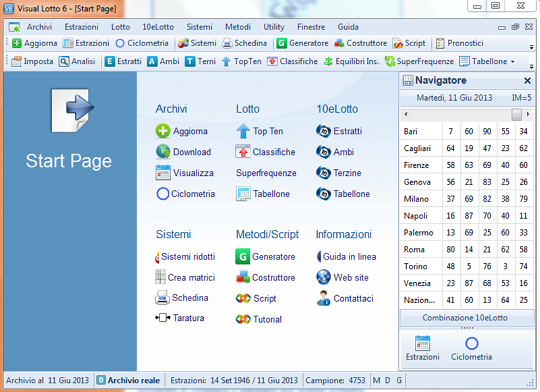Image resolution: width=540 pixels, height=392 pixels.
Task: Click the Download globe link
Action: (x=183, y=152)
